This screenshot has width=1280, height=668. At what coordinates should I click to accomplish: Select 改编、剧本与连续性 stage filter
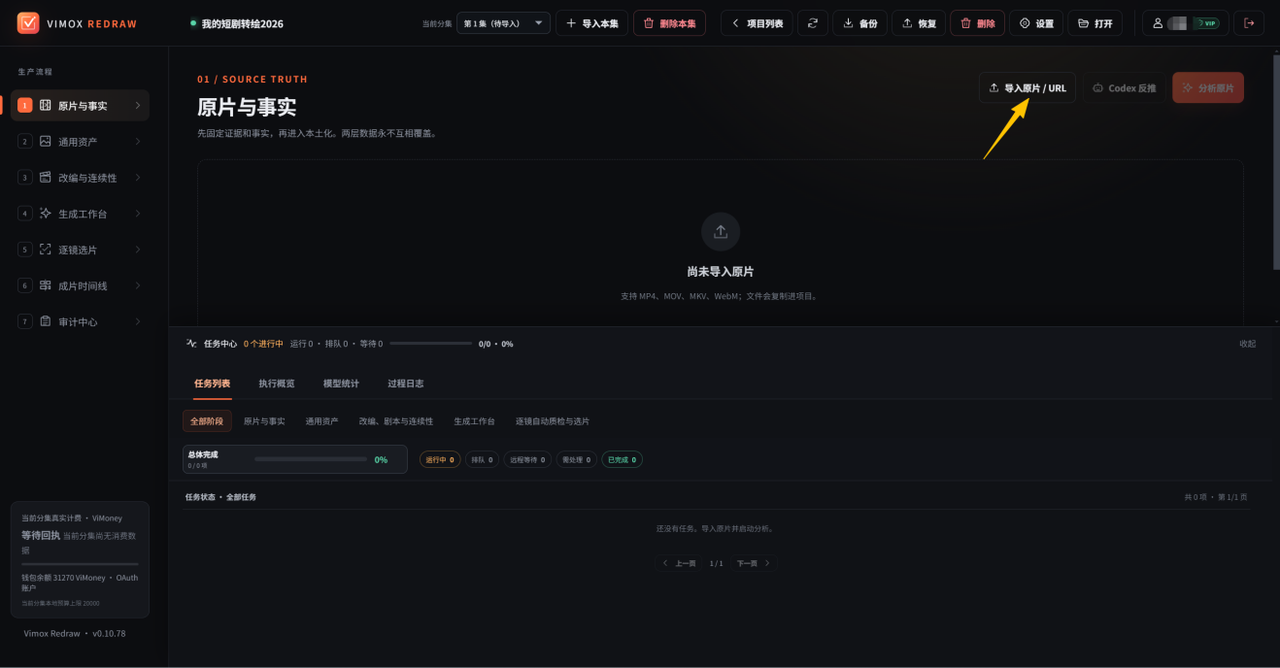[396, 421]
